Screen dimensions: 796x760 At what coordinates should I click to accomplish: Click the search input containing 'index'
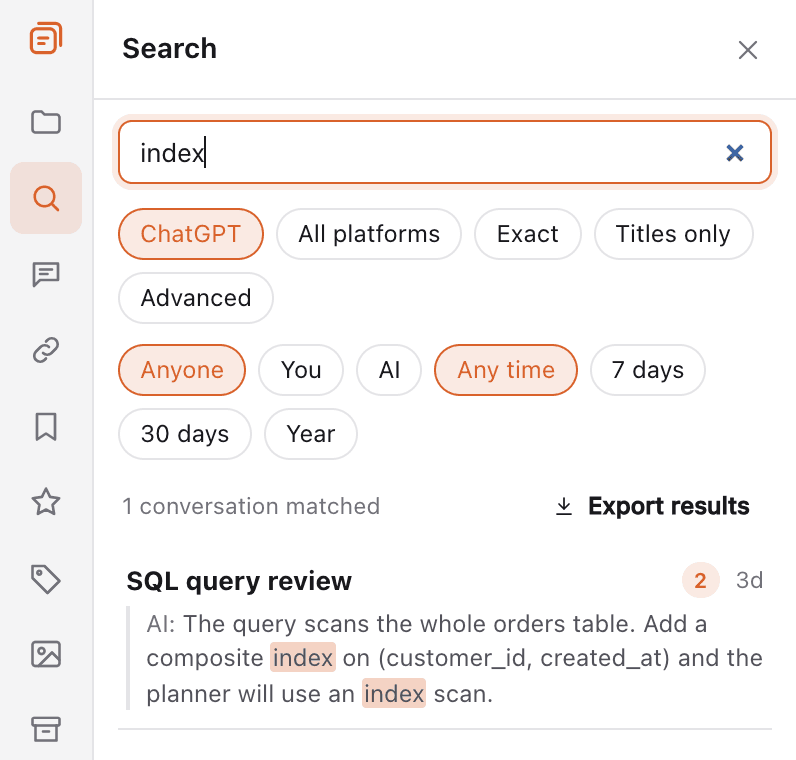coord(445,152)
